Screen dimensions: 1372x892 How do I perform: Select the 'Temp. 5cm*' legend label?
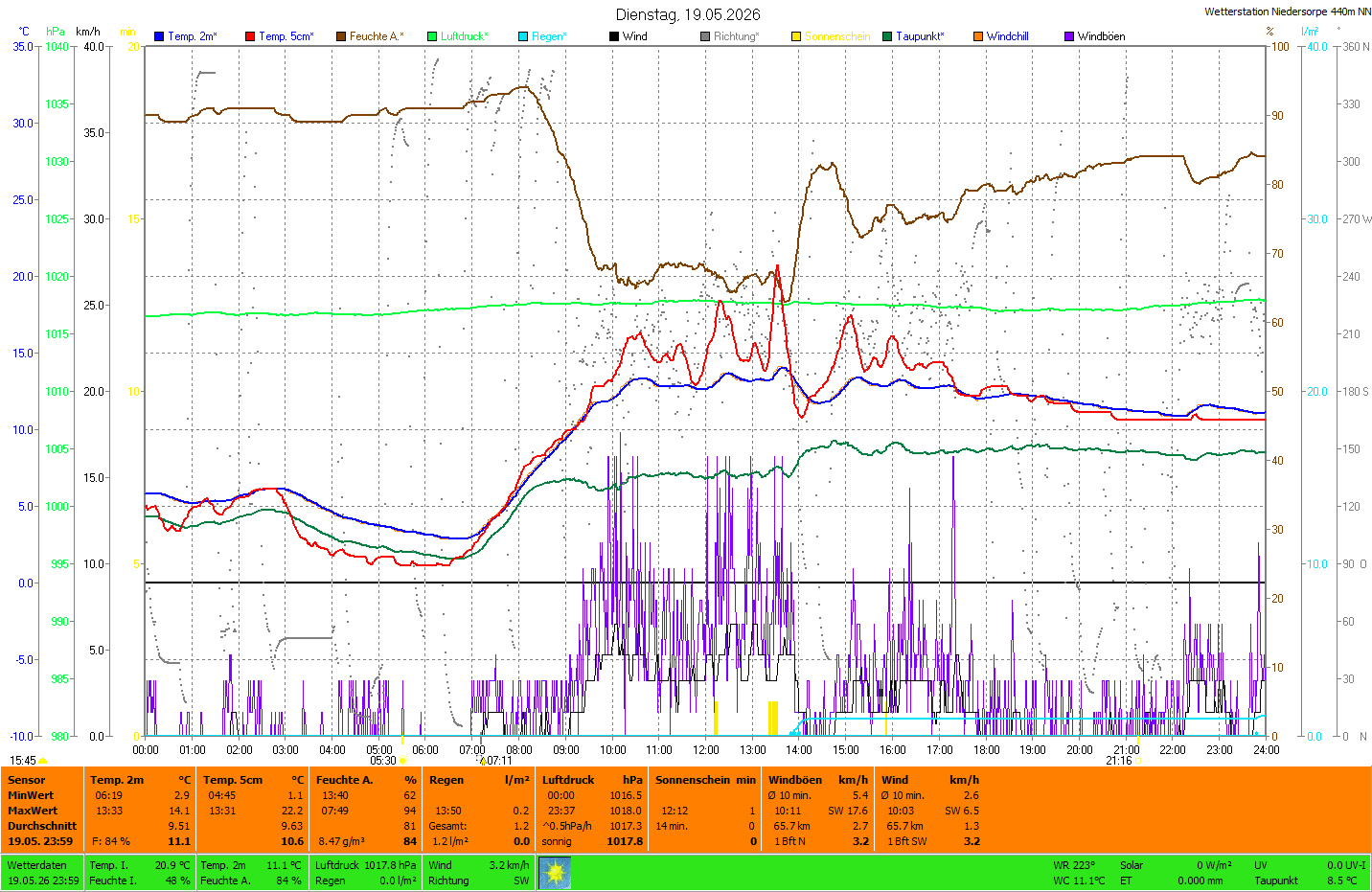[x=286, y=36]
